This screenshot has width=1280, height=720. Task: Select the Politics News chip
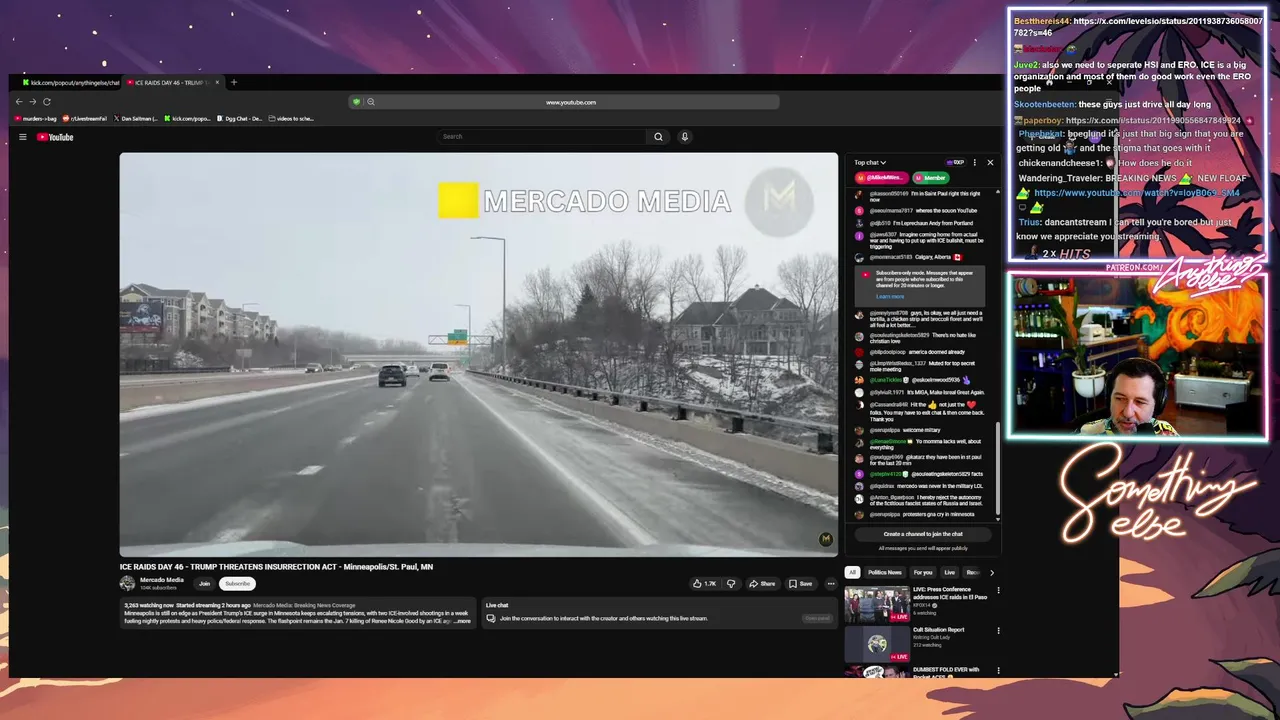(x=885, y=572)
